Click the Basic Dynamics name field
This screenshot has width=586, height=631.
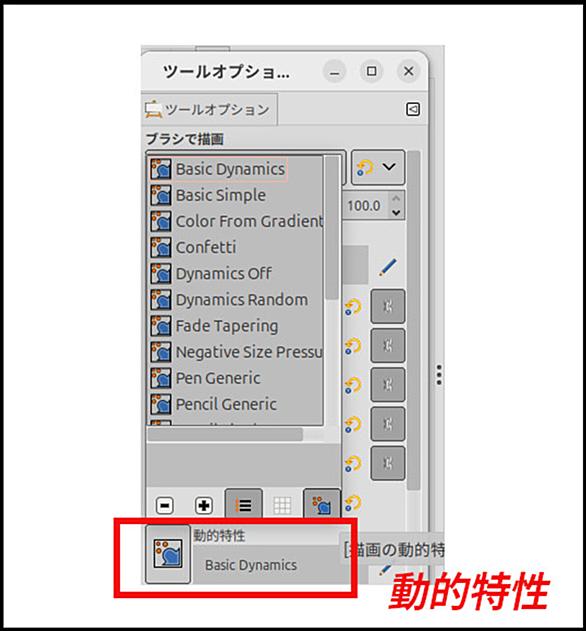pos(266,565)
